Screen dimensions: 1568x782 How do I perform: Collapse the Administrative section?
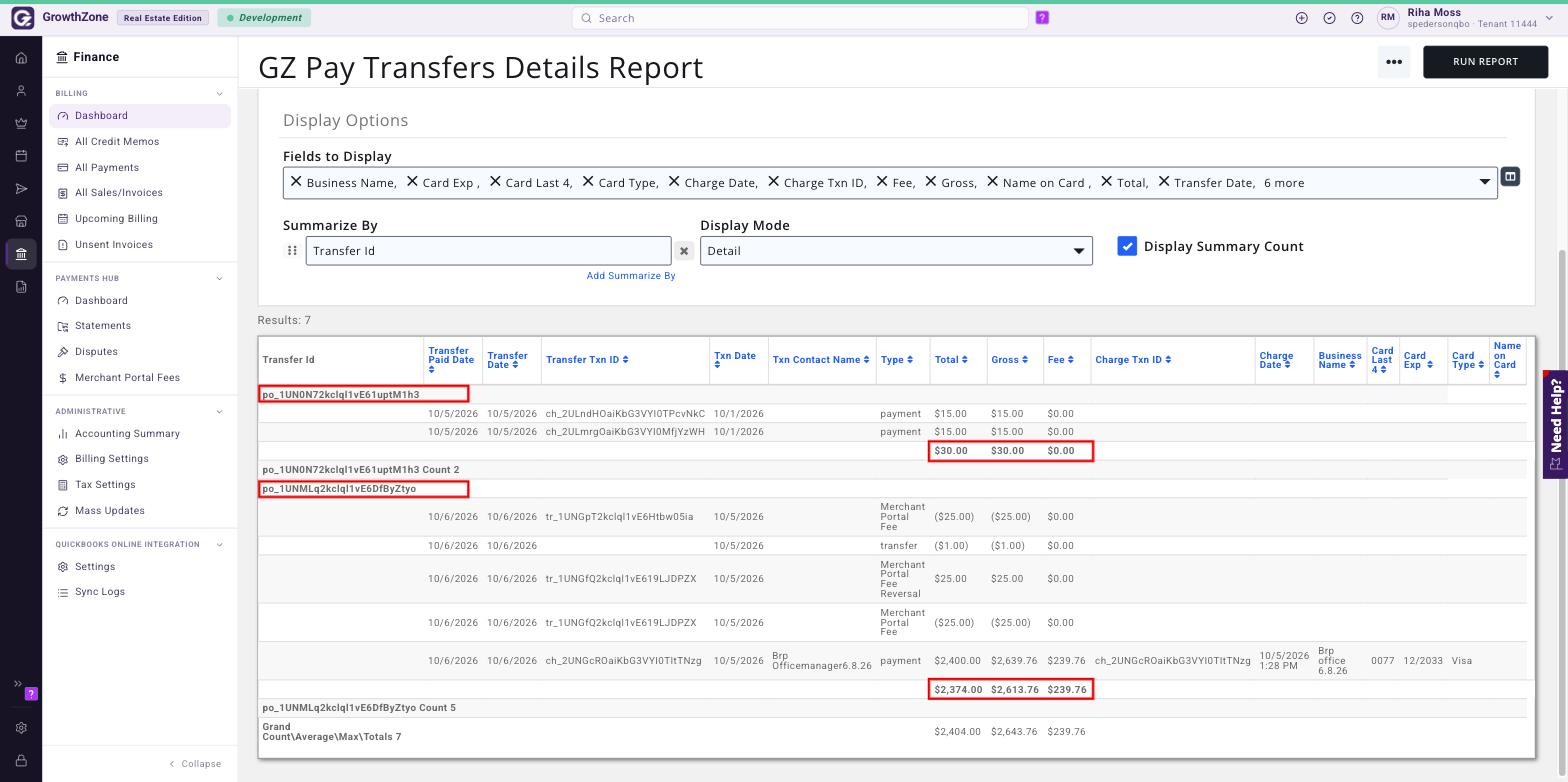coord(220,411)
